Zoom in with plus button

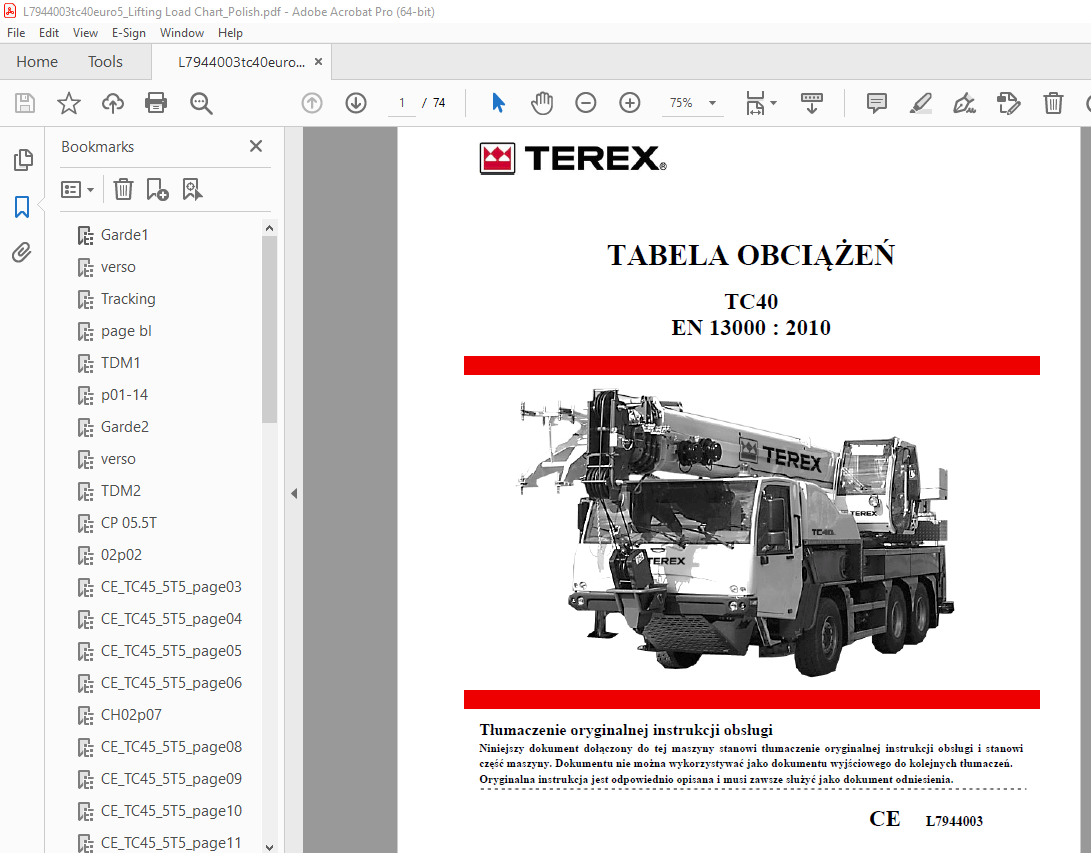coord(630,104)
